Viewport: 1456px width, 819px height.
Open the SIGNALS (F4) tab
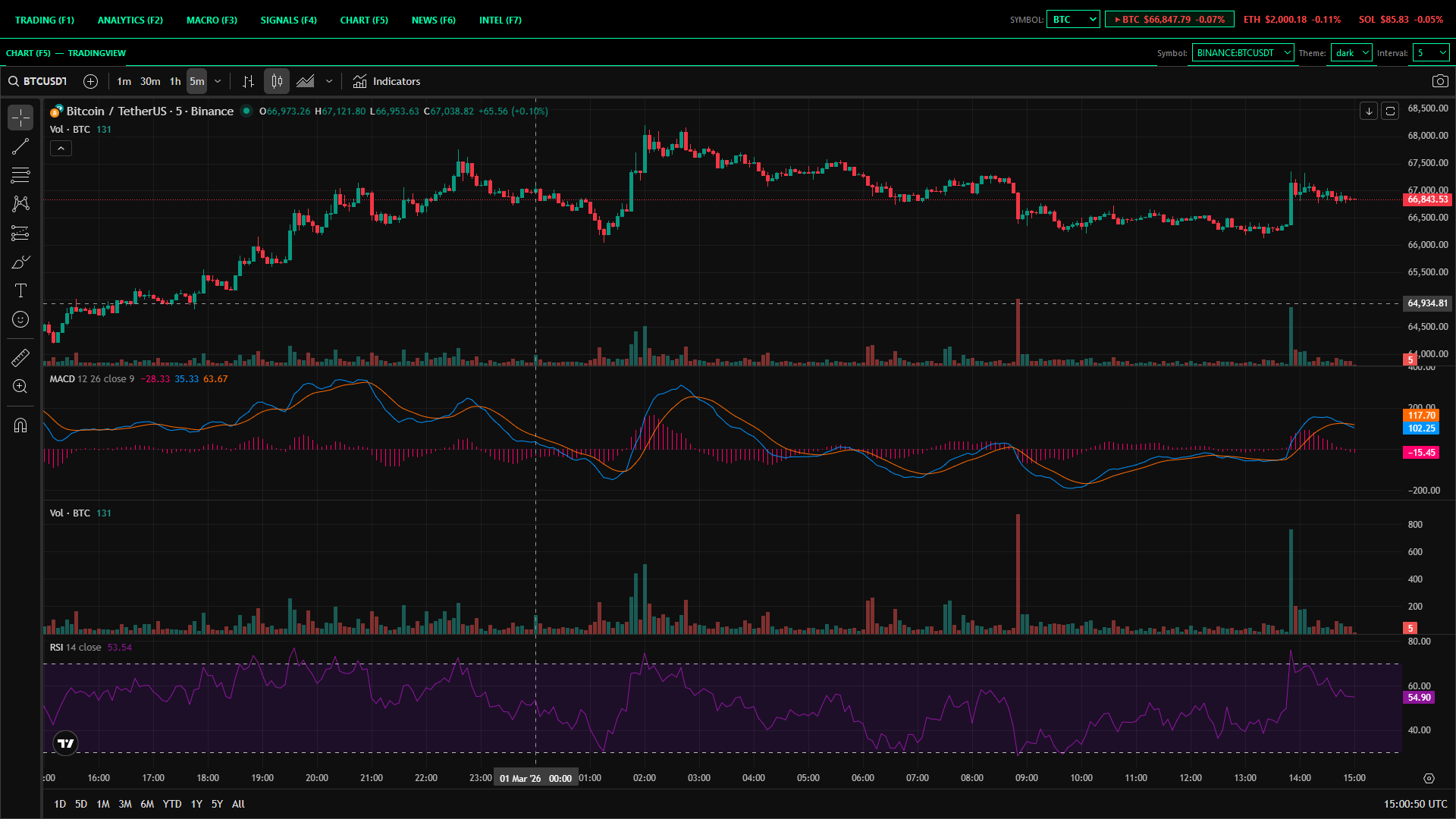pos(288,20)
